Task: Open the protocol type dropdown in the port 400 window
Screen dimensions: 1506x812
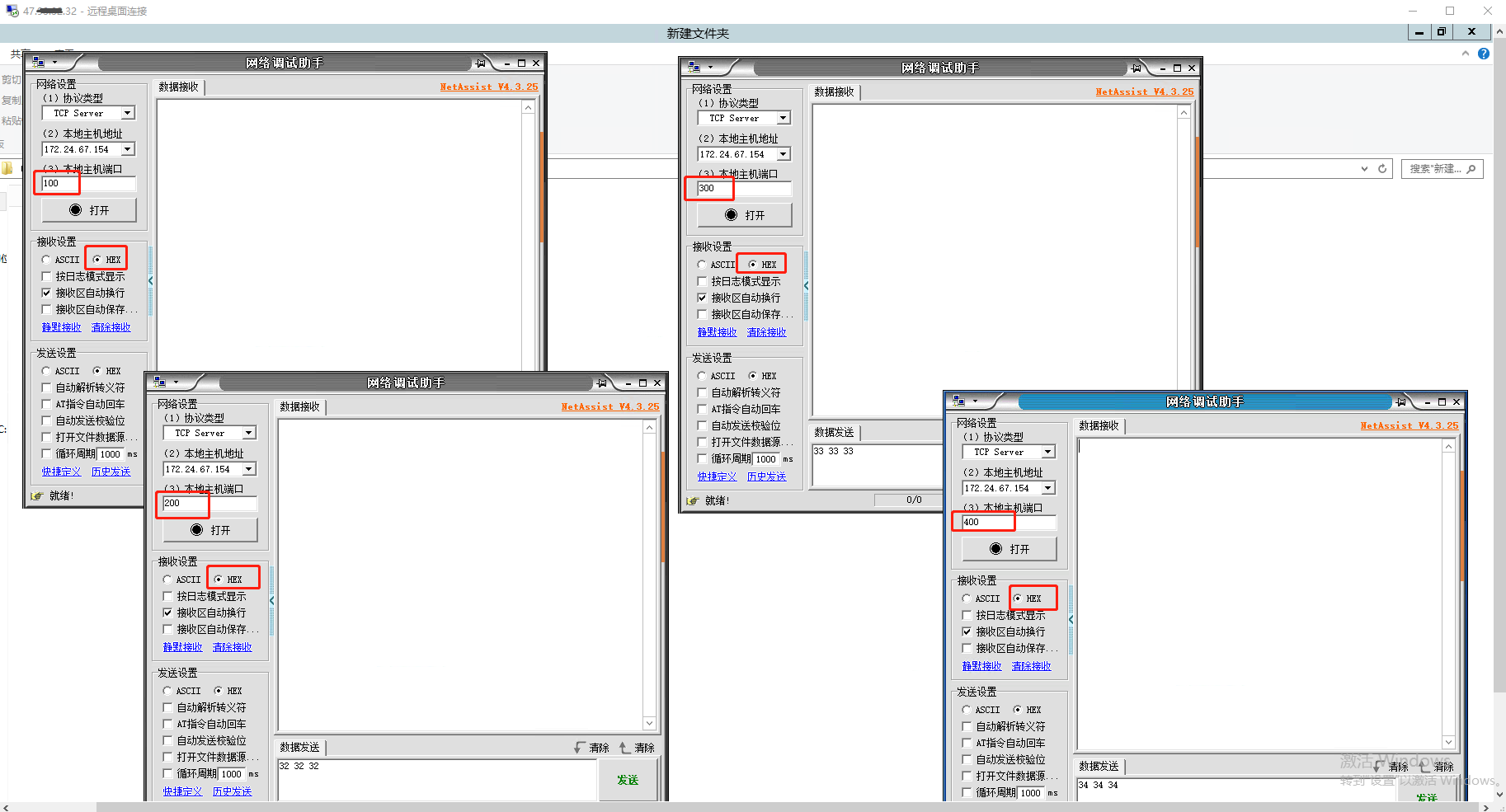Action: [x=1048, y=452]
